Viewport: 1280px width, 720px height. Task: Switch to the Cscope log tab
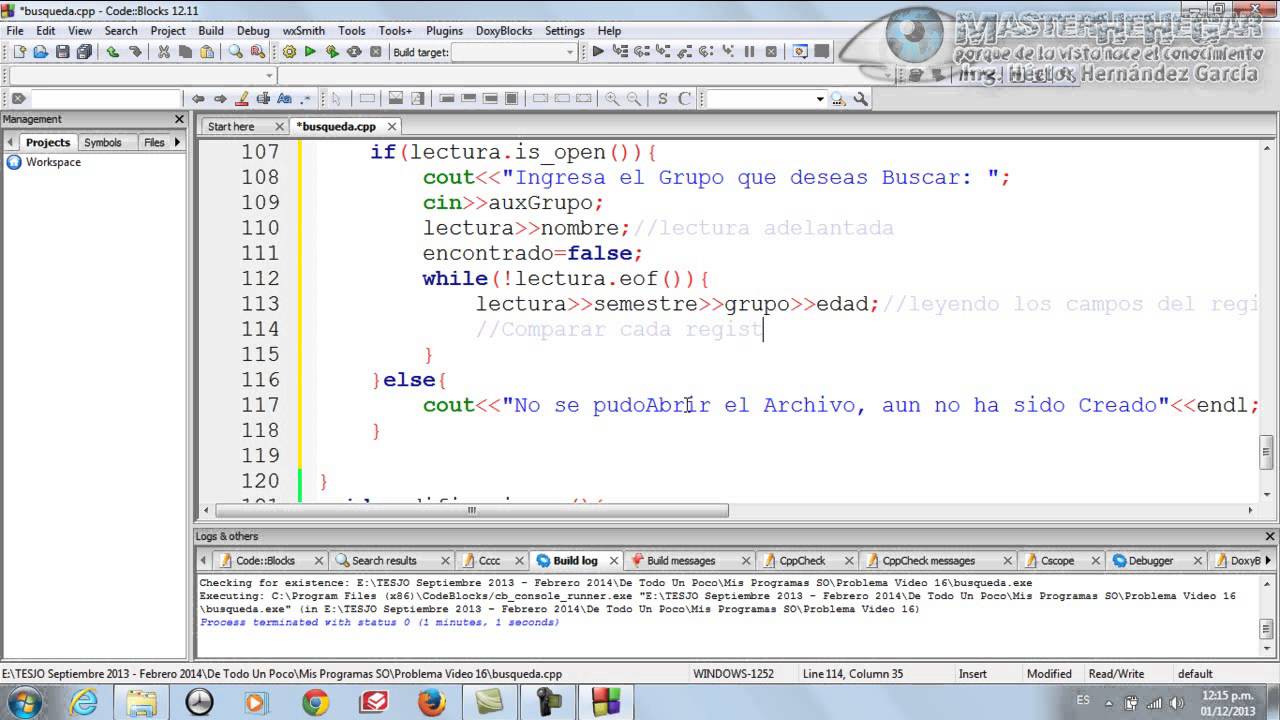point(1057,561)
